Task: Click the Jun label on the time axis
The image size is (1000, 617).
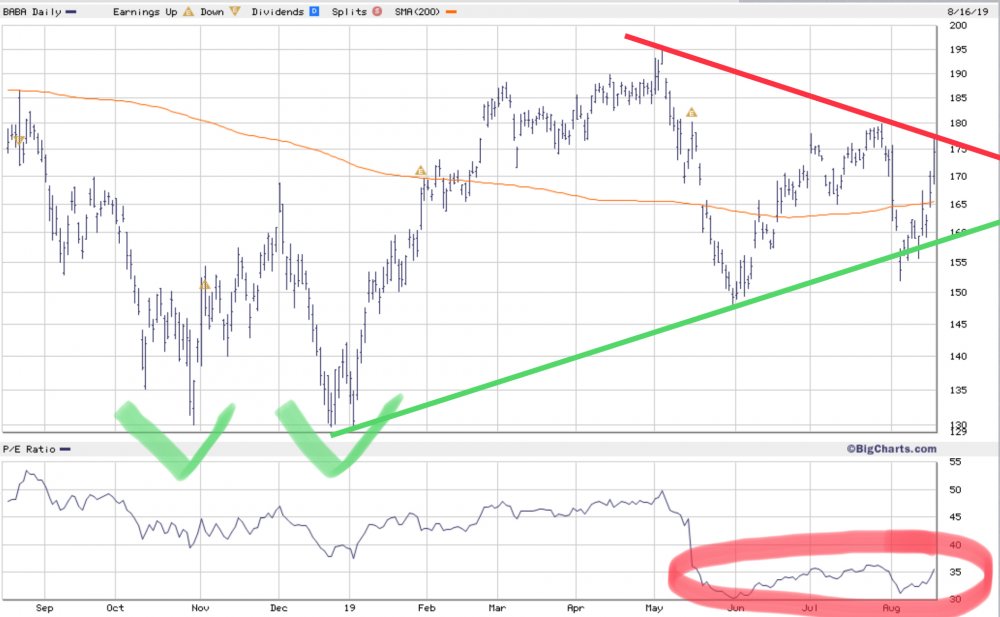Action: click(x=735, y=607)
